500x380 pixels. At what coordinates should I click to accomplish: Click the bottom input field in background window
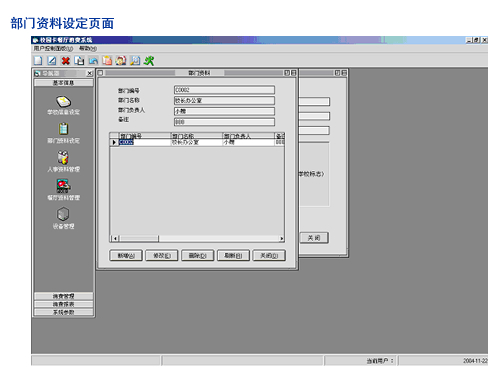click(314, 130)
